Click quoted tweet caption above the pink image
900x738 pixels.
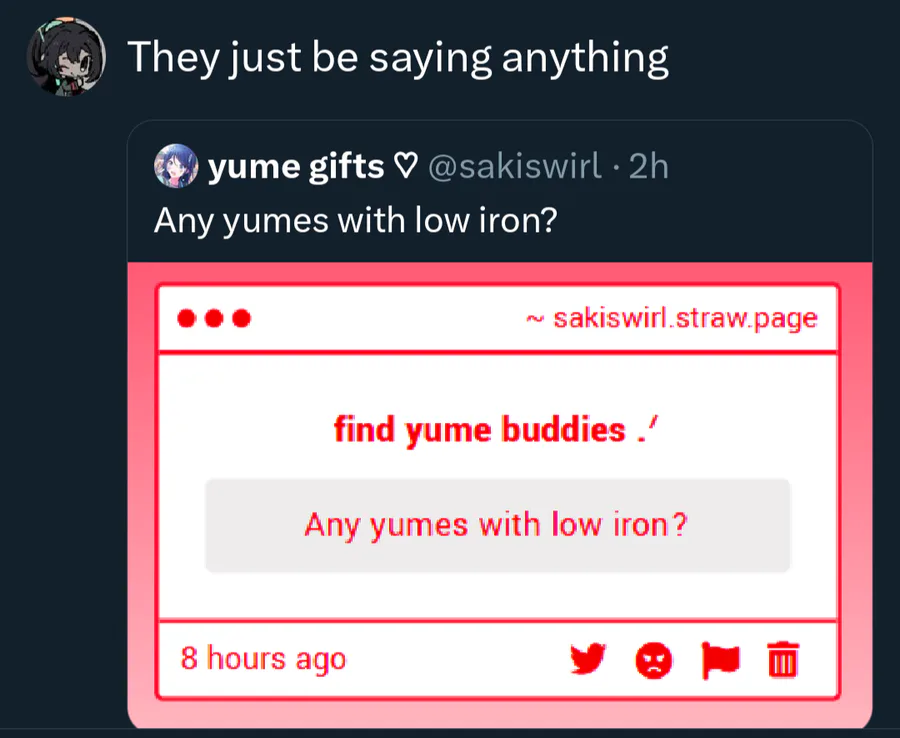(354, 220)
